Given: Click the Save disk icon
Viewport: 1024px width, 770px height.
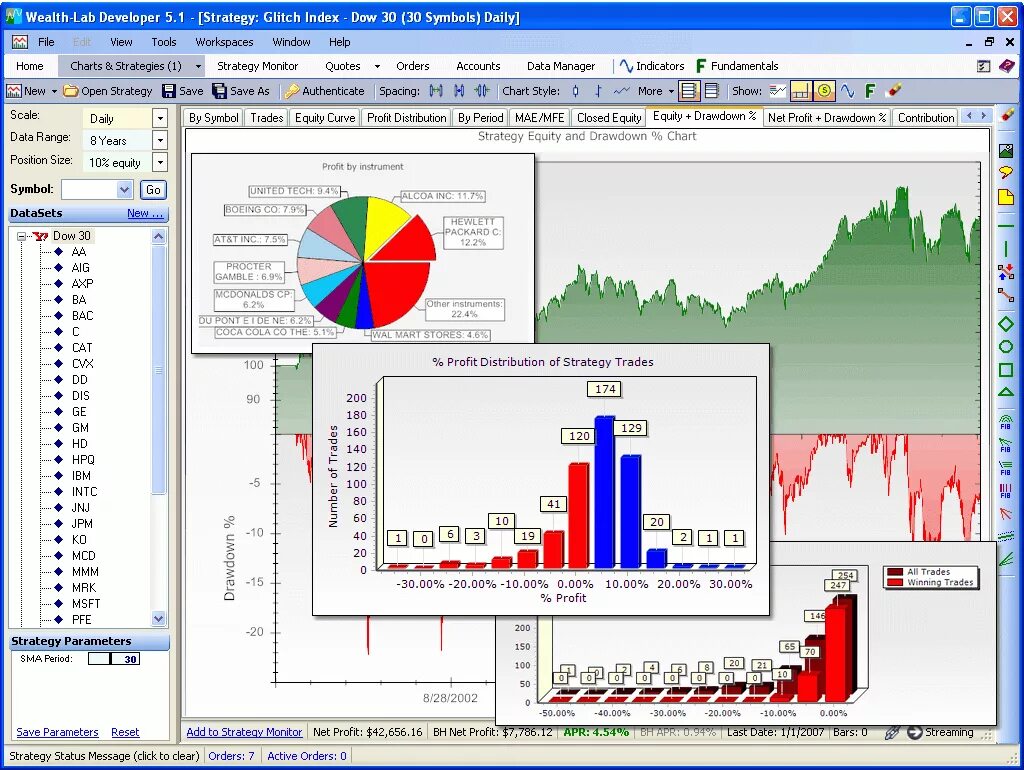Looking at the screenshot, I should 169,91.
